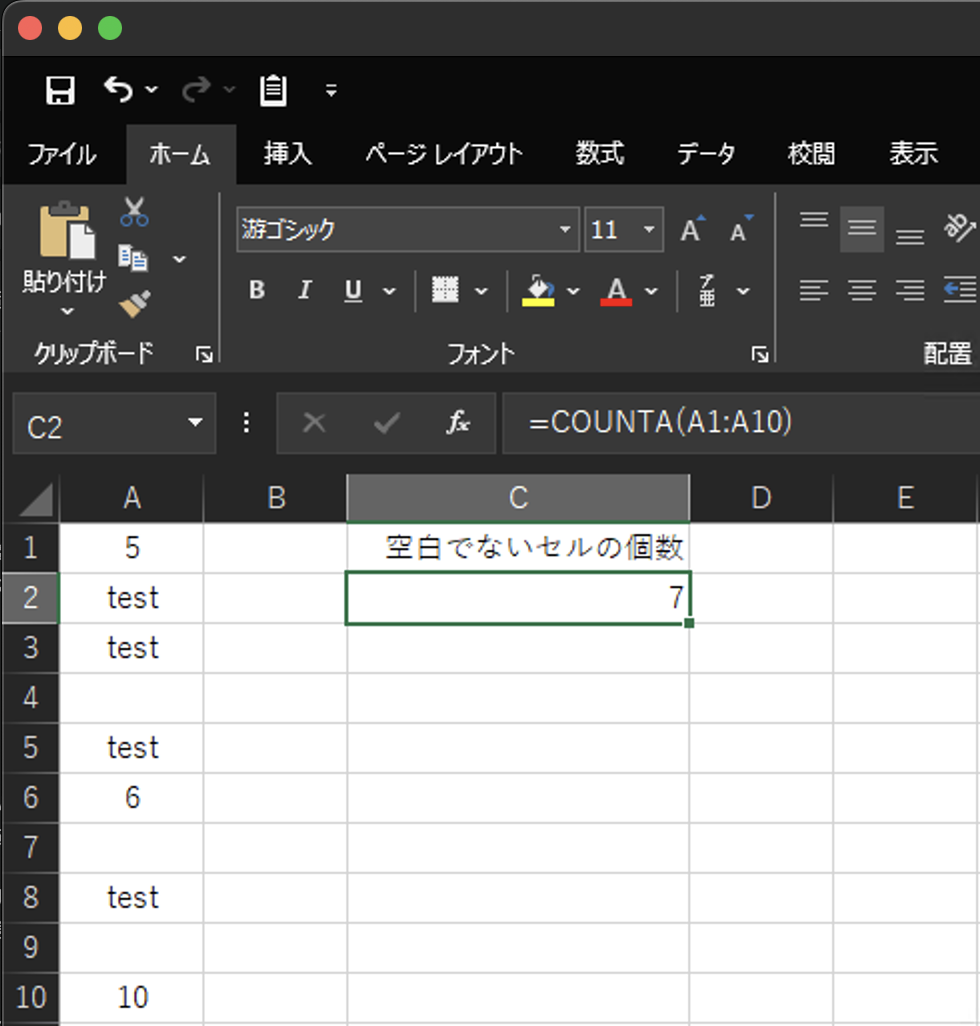980x1026 pixels.
Task: Open the データ ribbon tab
Action: click(706, 155)
